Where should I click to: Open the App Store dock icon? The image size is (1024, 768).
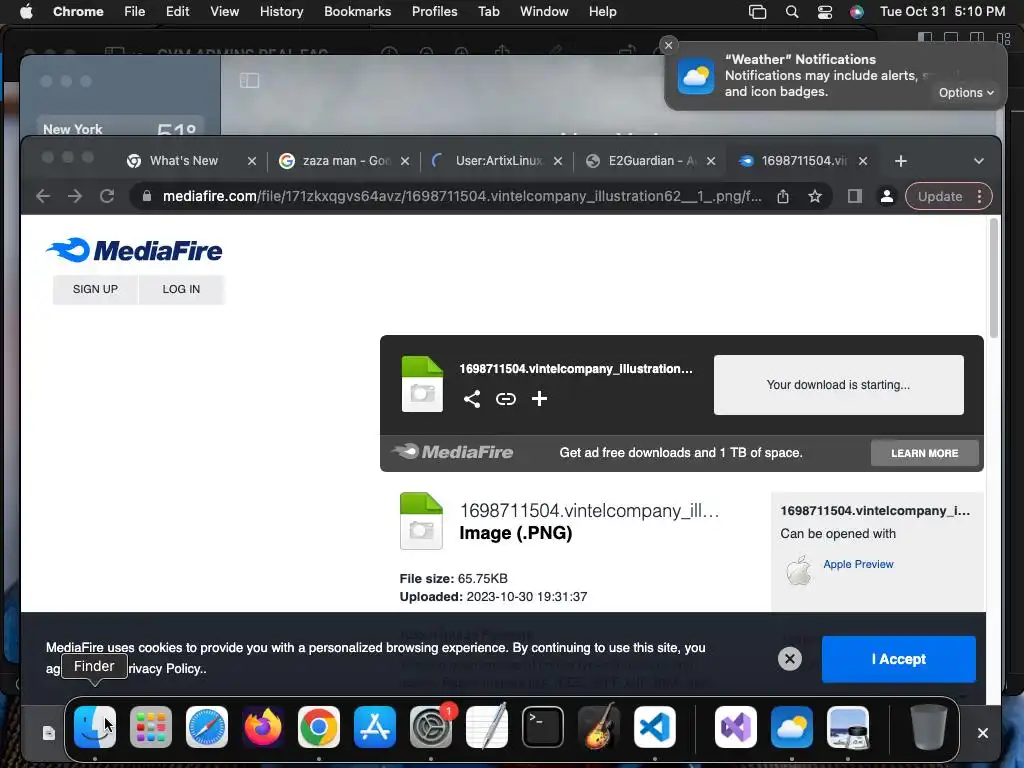pyautogui.click(x=375, y=727)
